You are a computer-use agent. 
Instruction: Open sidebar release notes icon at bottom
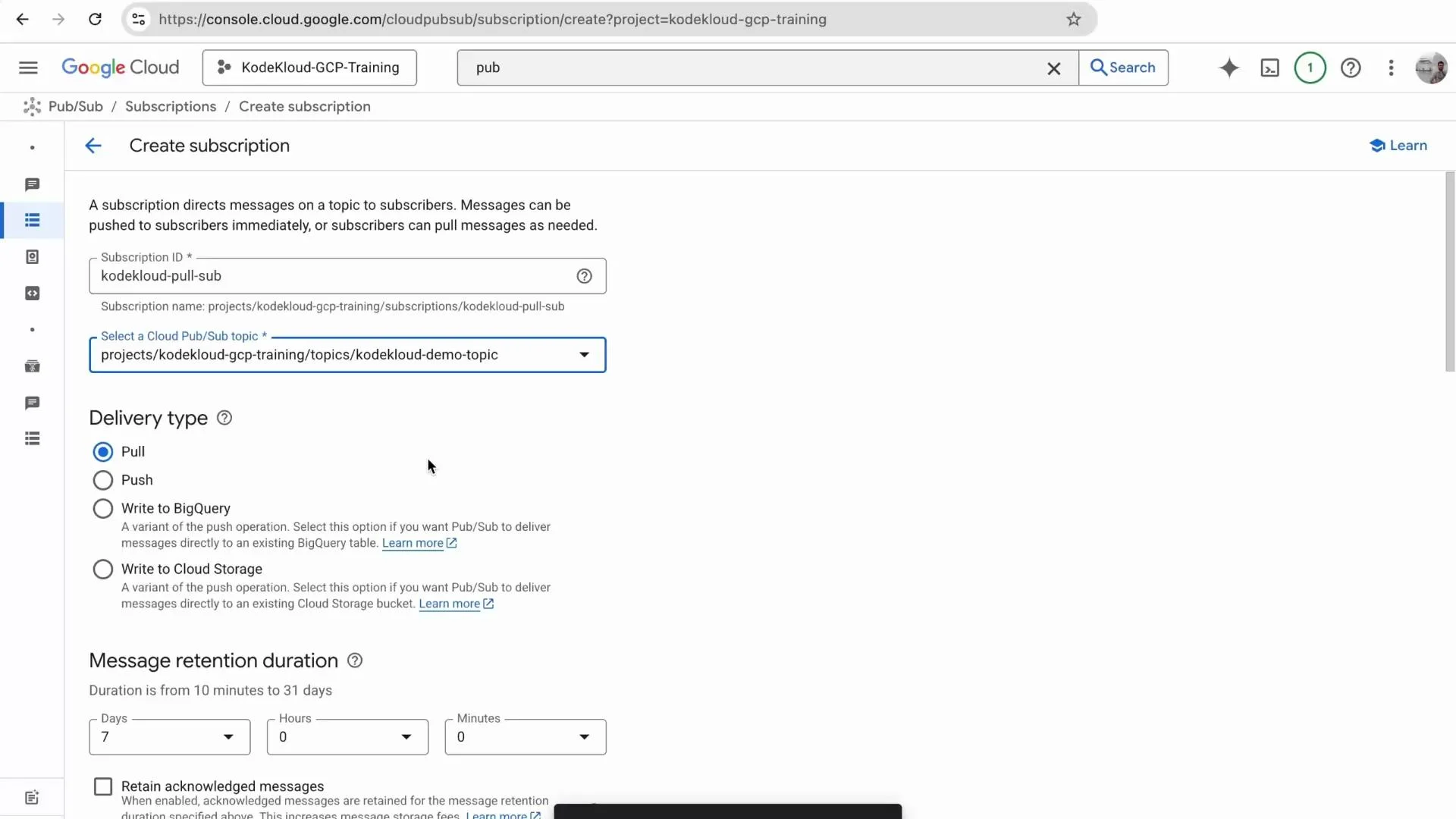[x=32, y=798]
